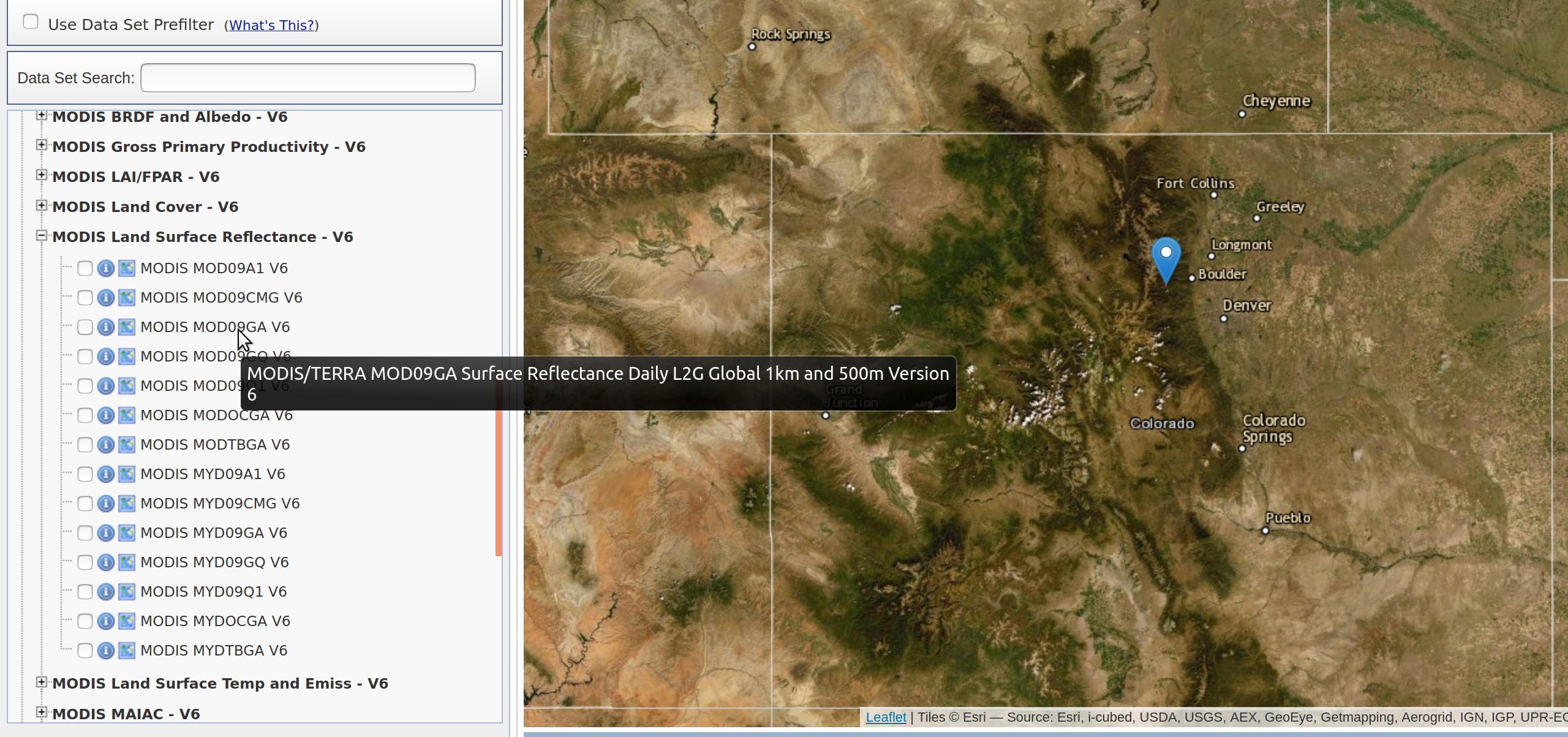Click the globe icon beside MODIS MODOCGA V6

tap(126, 415)
